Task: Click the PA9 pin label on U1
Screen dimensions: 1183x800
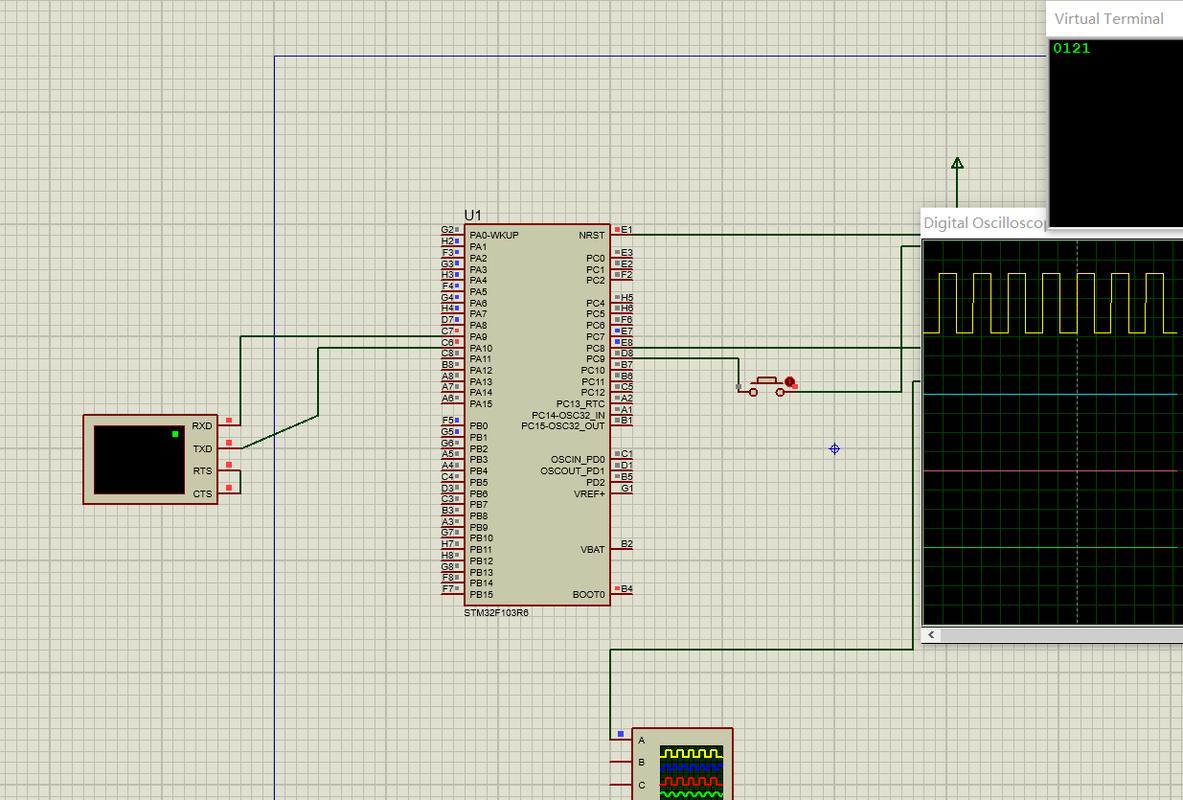Action: point(478,337)
